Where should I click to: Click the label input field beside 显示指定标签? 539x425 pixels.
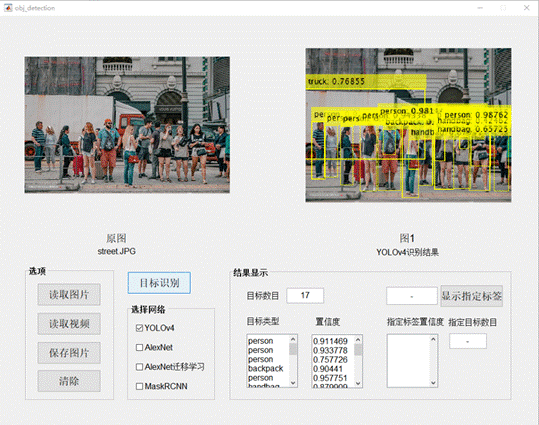click(x=412, y=296)
